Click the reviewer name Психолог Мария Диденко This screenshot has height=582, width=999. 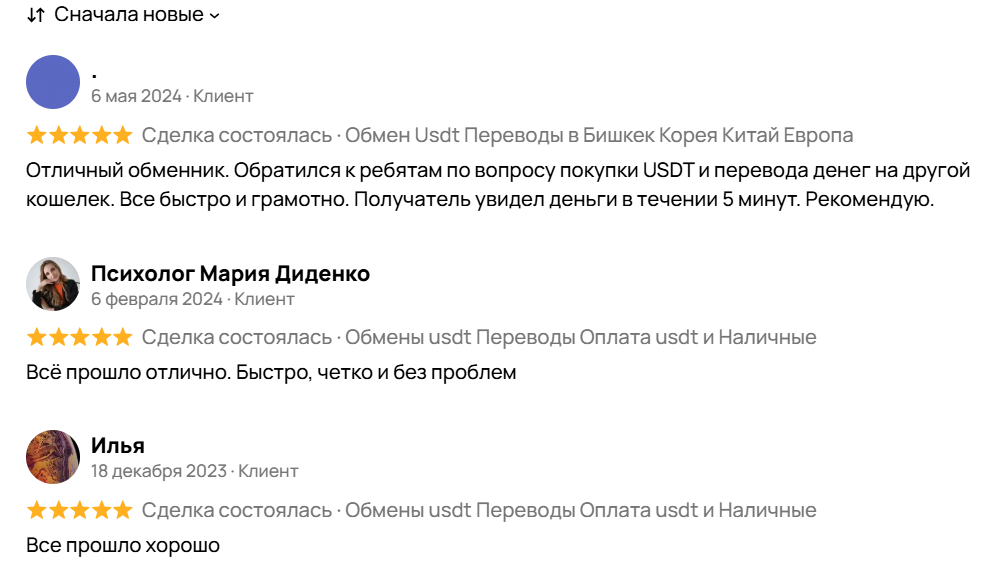(230, 273)
